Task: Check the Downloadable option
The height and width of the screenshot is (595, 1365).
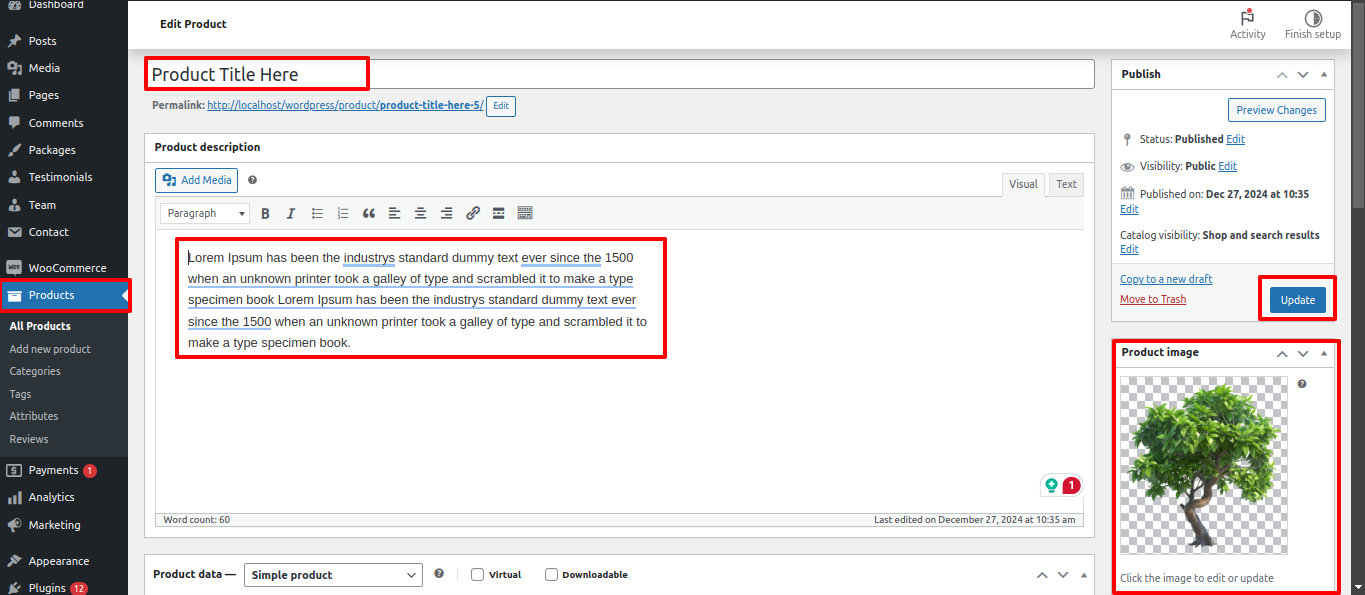Action: tap(551, 575)
